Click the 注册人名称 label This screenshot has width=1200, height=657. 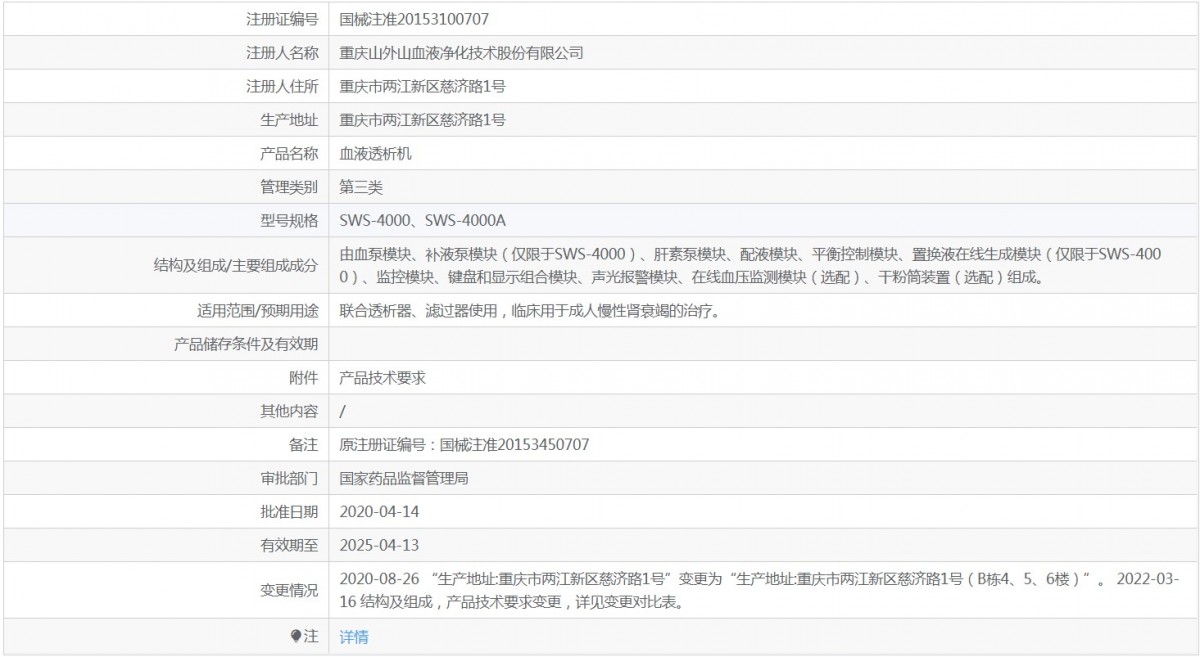tap(282, 53)
